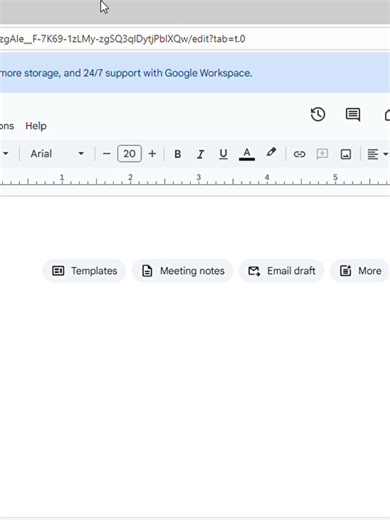Click the browser address bar URL

(123, 39)
